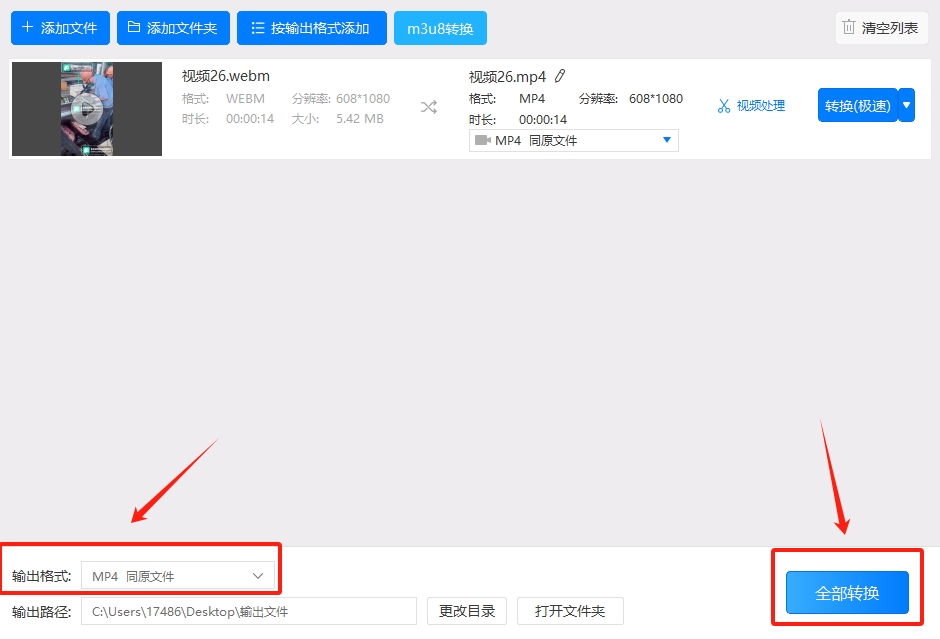Image resolution: width=940 pixels, height=639 pixels.
Task: Click the 添加文件 add file icon button
Action: coord(26,28)
